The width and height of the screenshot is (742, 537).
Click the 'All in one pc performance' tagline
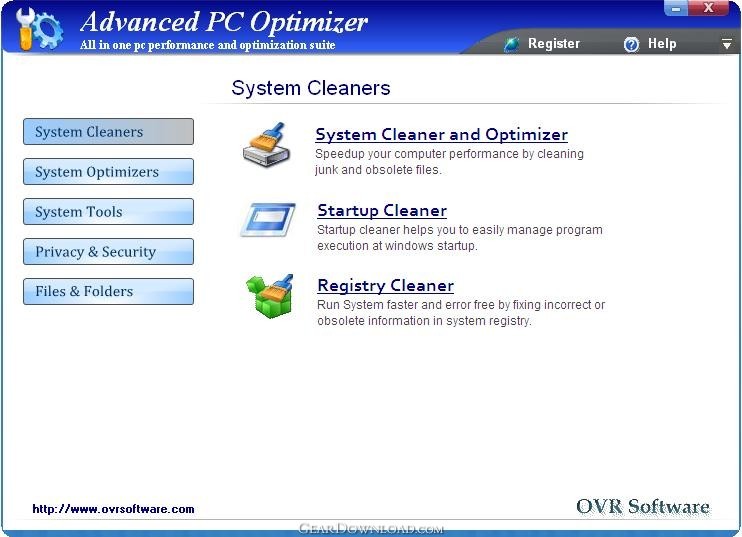pos(208,45)
